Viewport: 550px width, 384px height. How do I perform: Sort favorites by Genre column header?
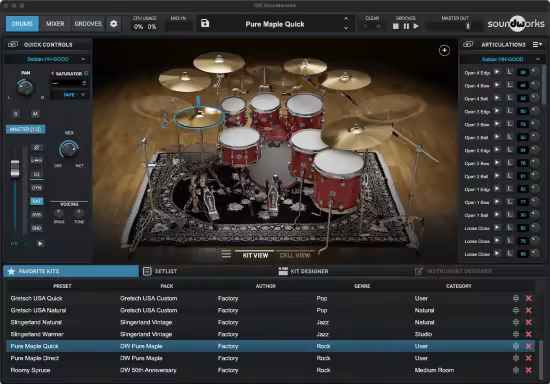(362, 286)
